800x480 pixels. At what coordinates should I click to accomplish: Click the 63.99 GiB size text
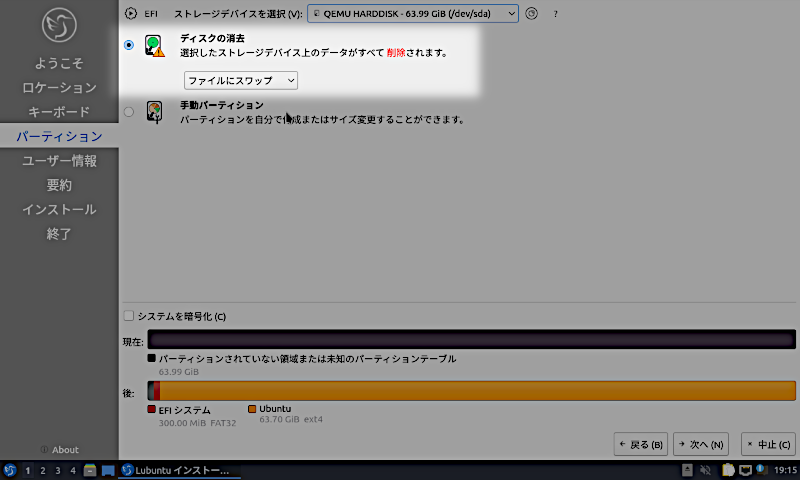click(x=179, y=372)
